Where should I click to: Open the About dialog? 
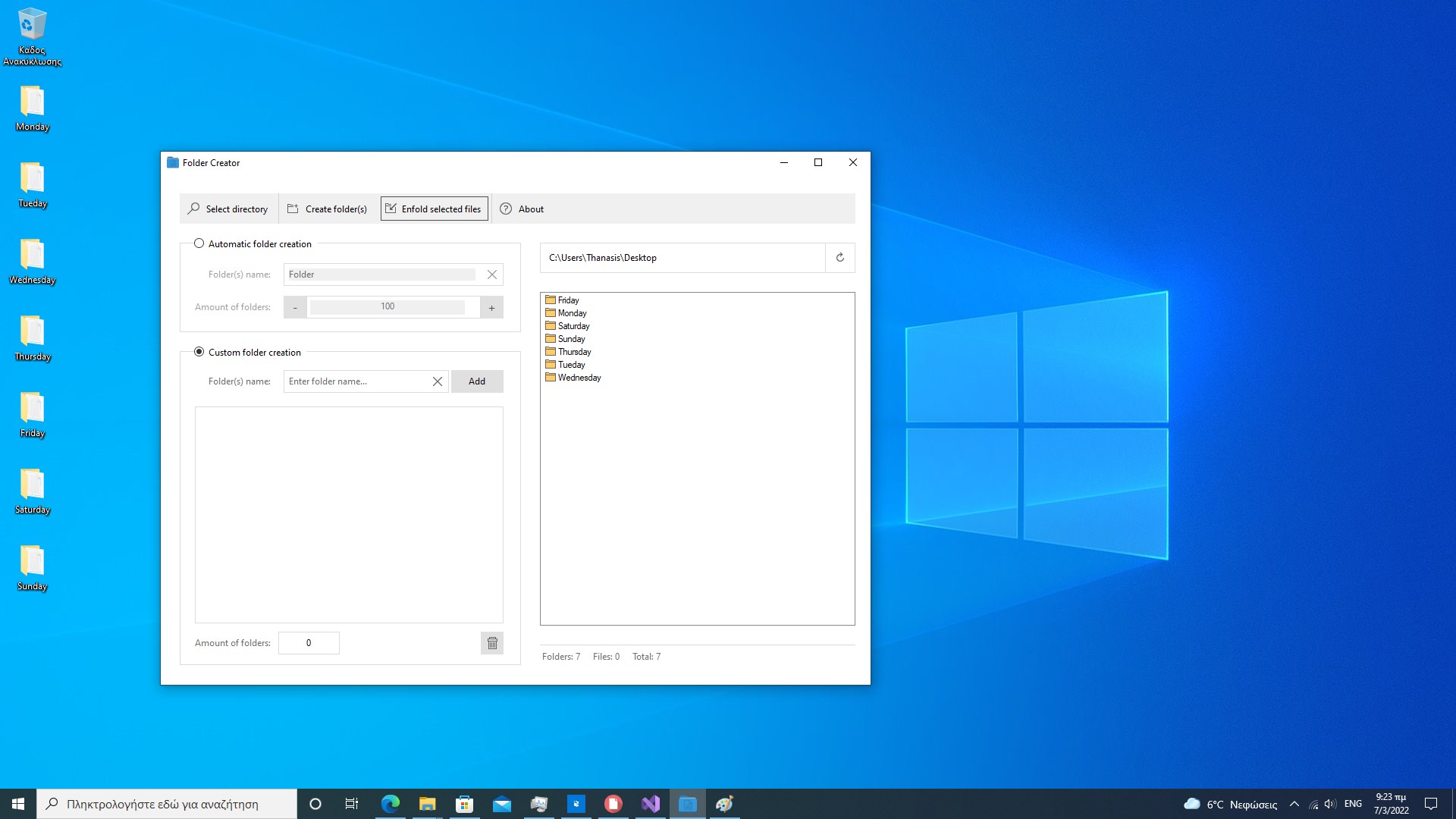click(522, 209)
